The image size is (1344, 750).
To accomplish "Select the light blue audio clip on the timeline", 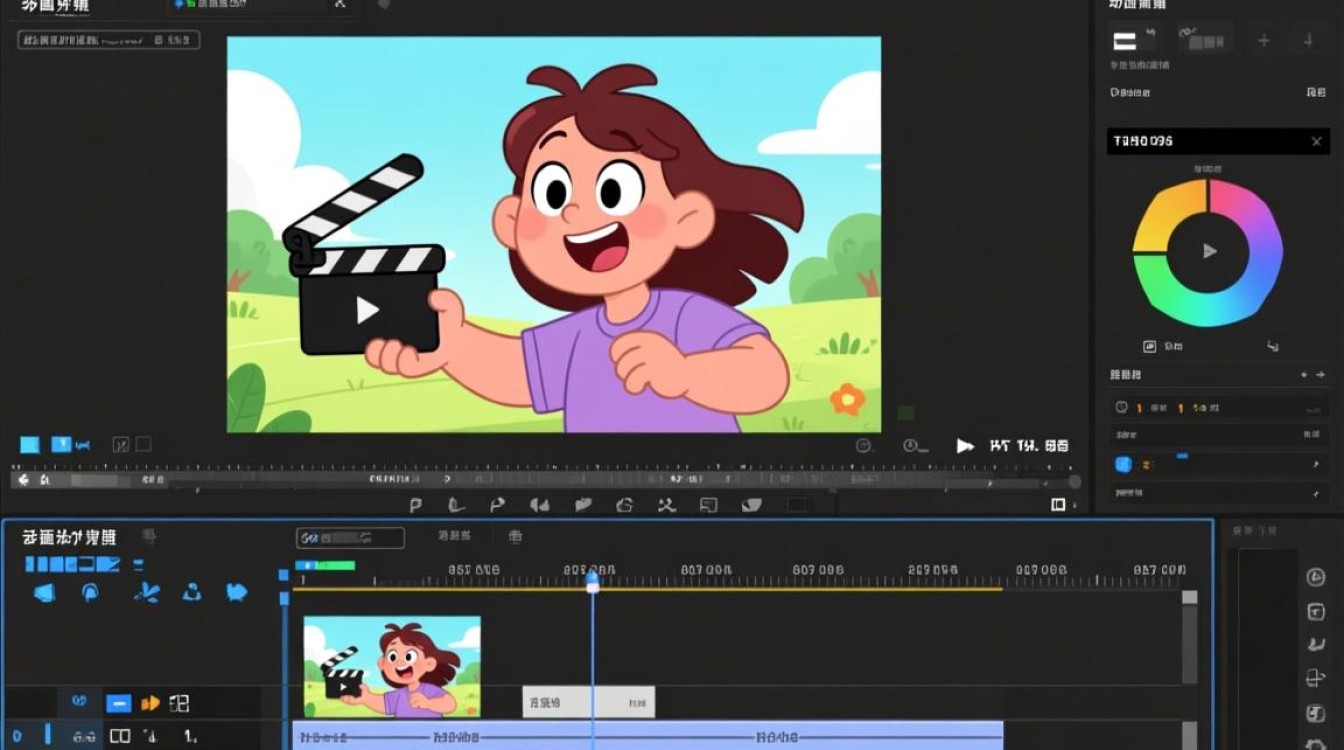I will (648, 736).
